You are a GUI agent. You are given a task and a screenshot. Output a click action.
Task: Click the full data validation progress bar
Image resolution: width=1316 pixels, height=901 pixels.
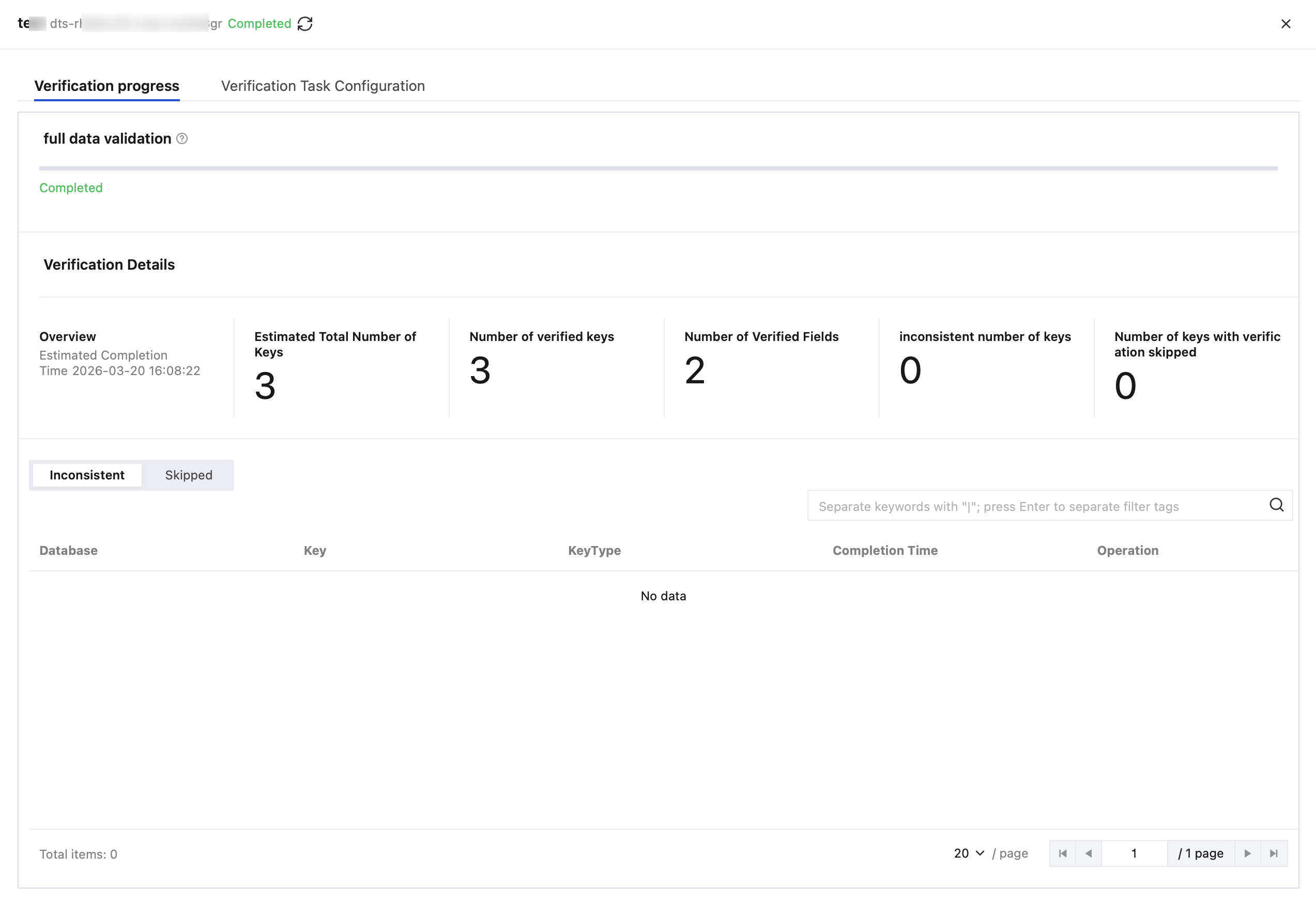click(x=658, y=168)
